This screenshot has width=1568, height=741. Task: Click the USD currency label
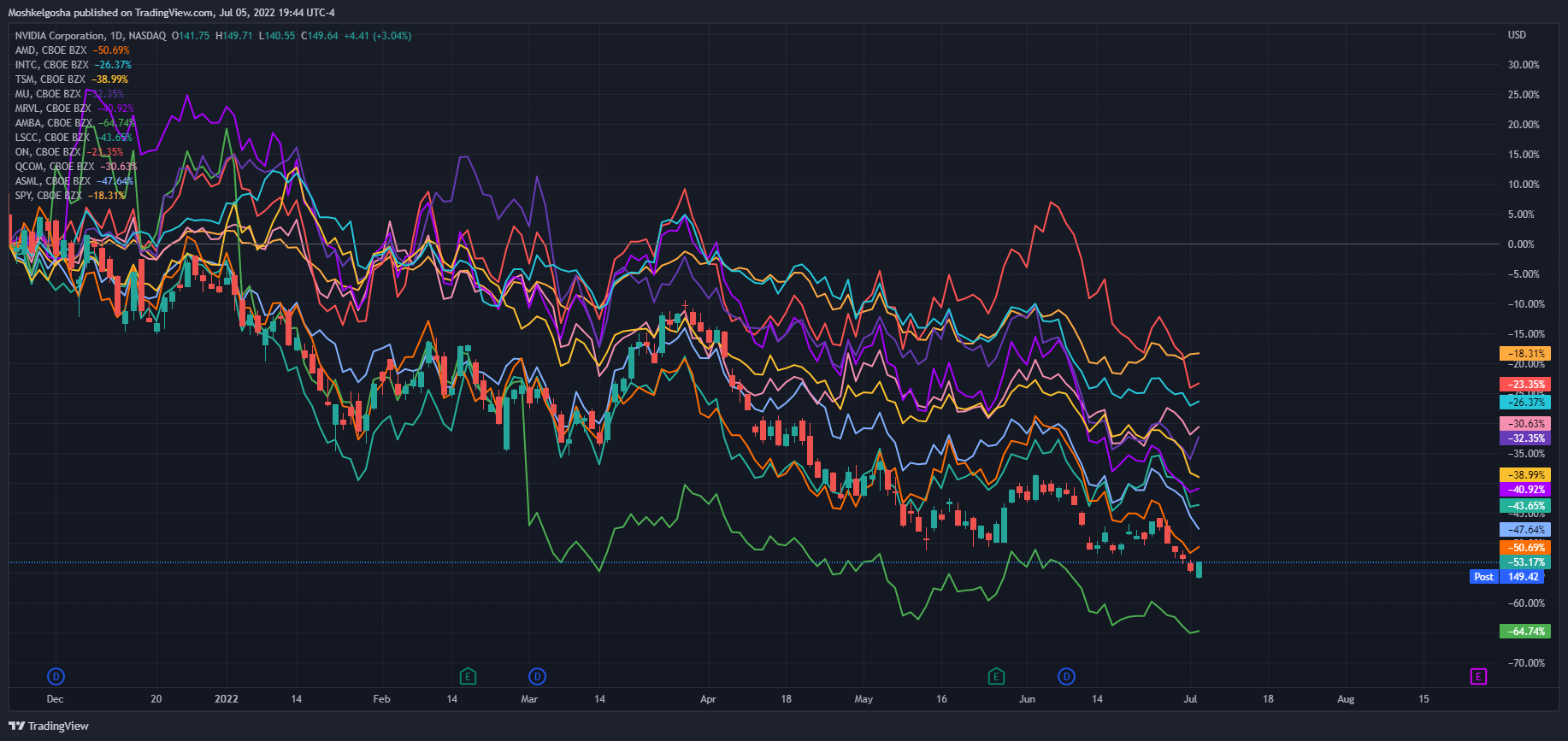coord(1517,35)
